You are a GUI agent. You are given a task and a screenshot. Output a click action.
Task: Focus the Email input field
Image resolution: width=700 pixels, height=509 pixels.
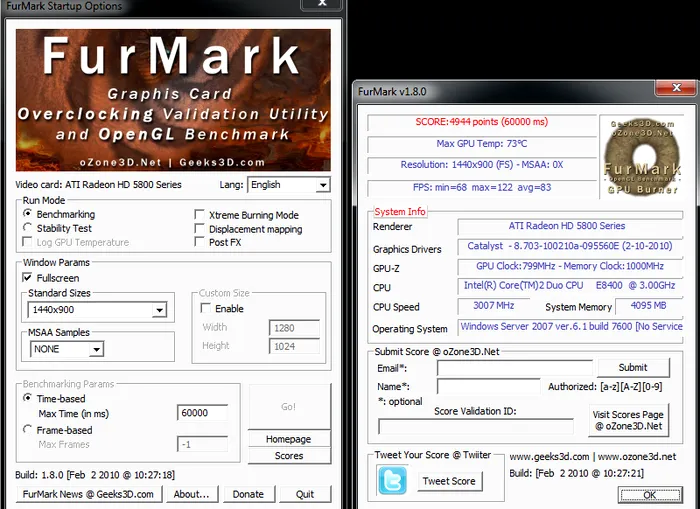[x=514, y=368]
